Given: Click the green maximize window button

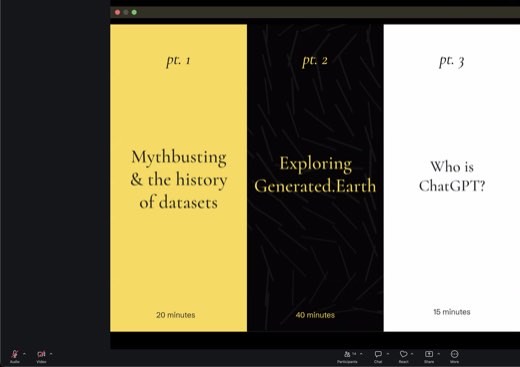Looking at the screenshot, I should tap(134, 12).
